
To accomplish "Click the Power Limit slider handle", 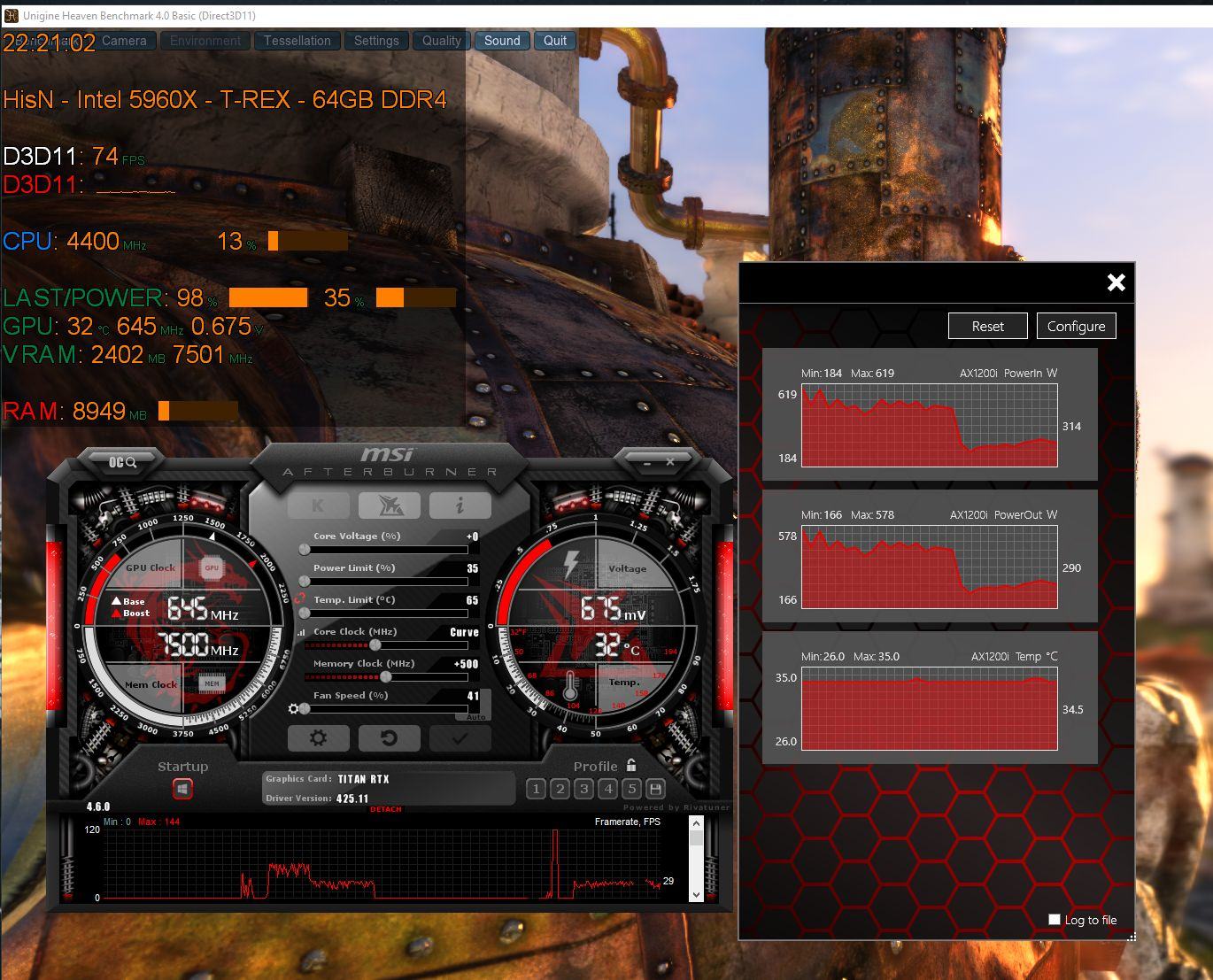I will pyautogui.click(x=305, y=582).
